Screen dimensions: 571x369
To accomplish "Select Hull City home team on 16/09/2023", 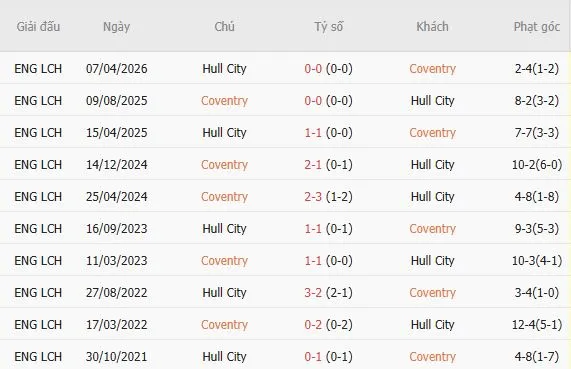I will [224, 229].
